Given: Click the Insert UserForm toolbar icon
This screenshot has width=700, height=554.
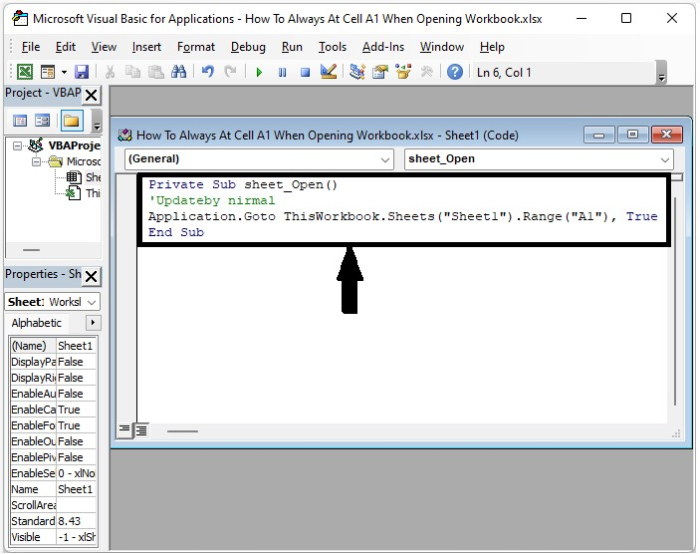Looking at the screenshot, I should click(47, 72).
